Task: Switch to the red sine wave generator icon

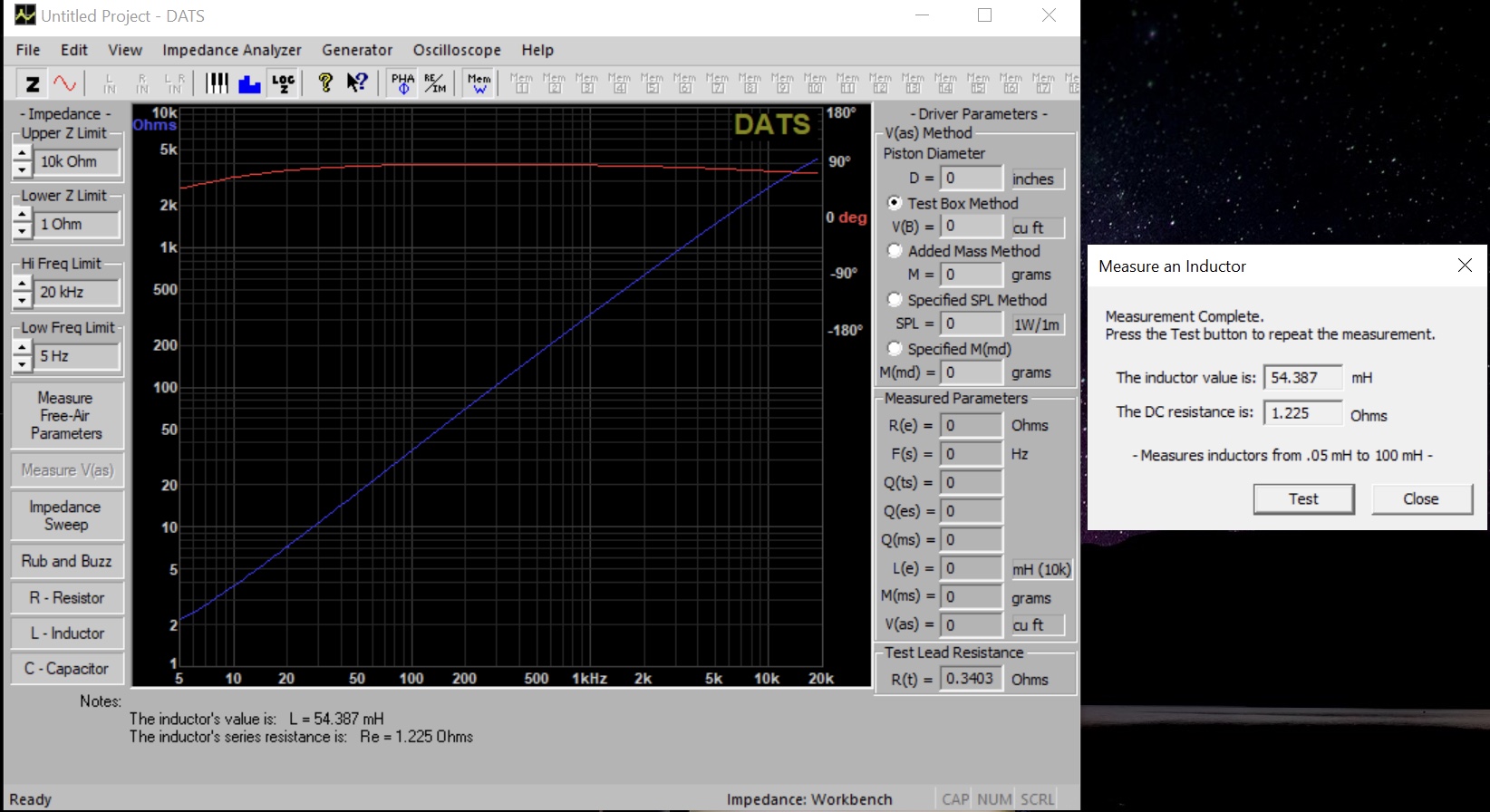Action: coord(65,83)
